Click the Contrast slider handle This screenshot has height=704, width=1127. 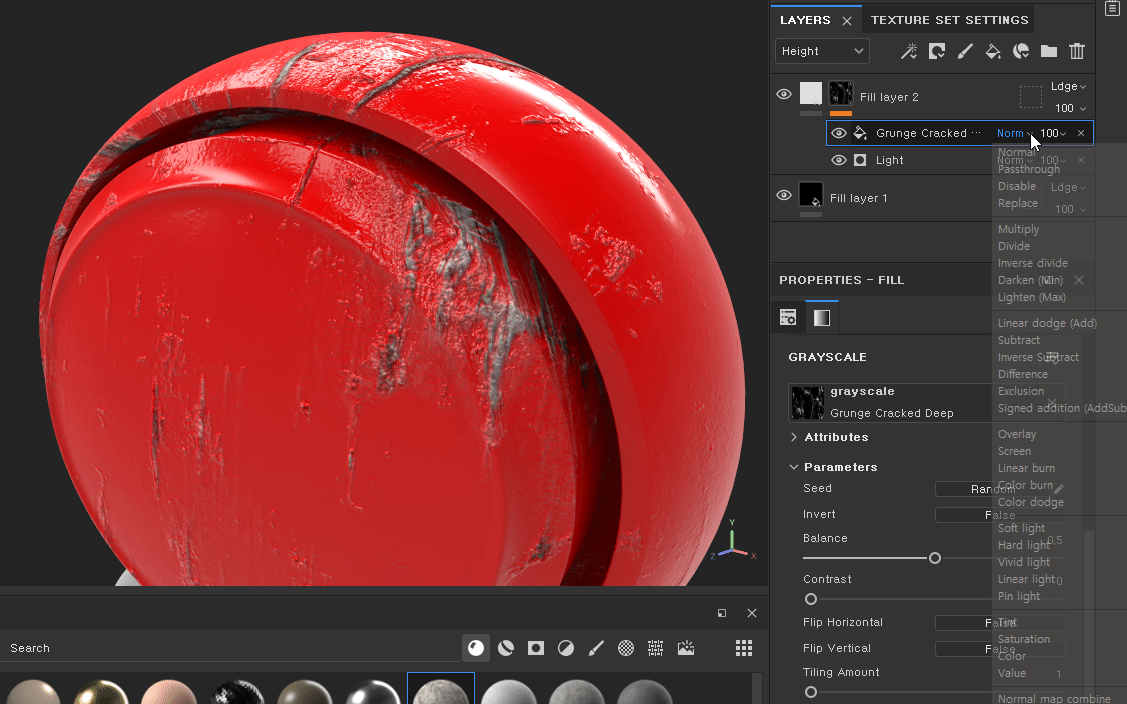tap(811, 599)
